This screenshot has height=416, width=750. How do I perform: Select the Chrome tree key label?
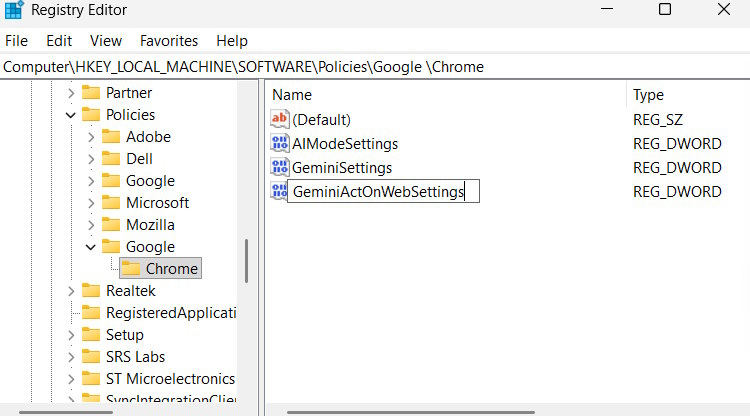click(172, 269)
